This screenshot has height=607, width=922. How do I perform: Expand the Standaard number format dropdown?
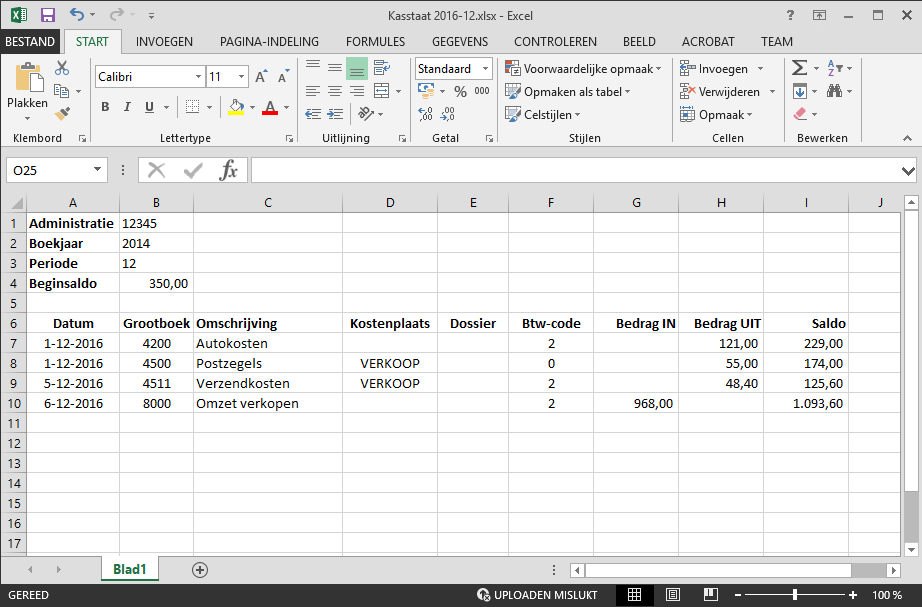[485, 69]
